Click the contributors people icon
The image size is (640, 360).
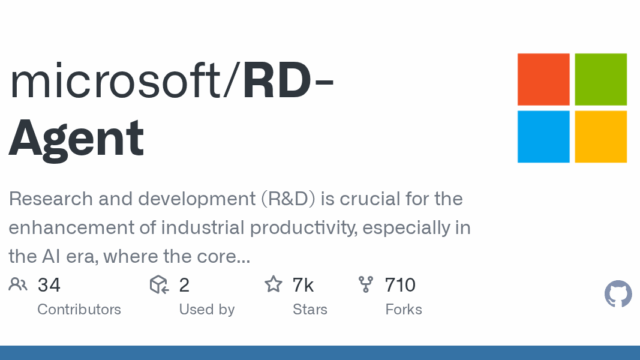[x=18, y=284]
